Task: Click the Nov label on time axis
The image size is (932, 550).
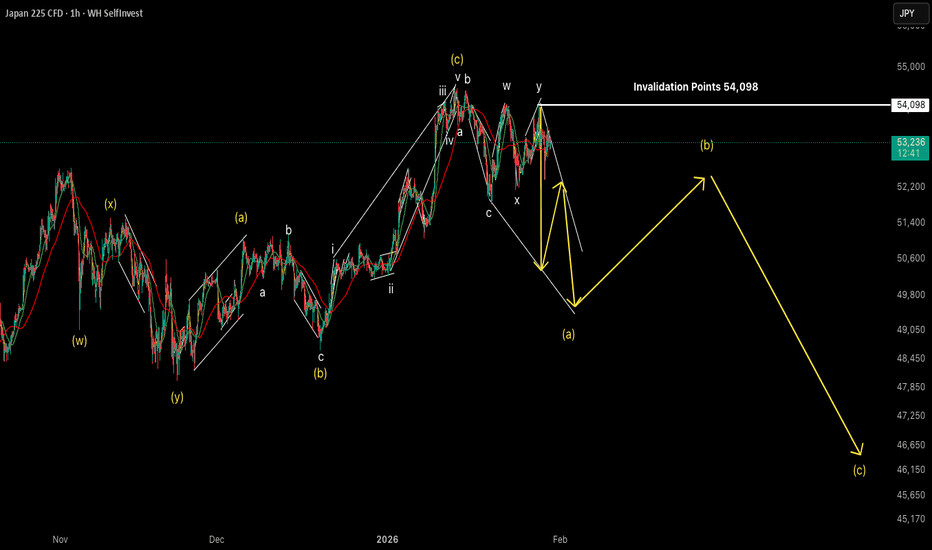Action: [60, 539]
